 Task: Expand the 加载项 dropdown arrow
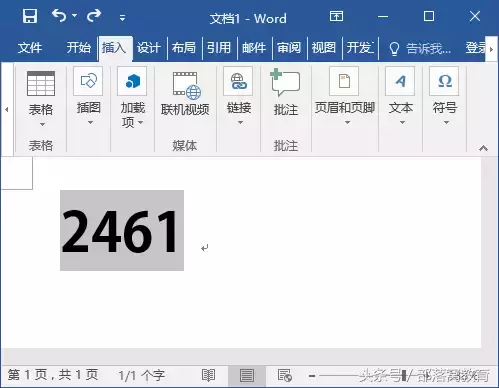[141, 122]
